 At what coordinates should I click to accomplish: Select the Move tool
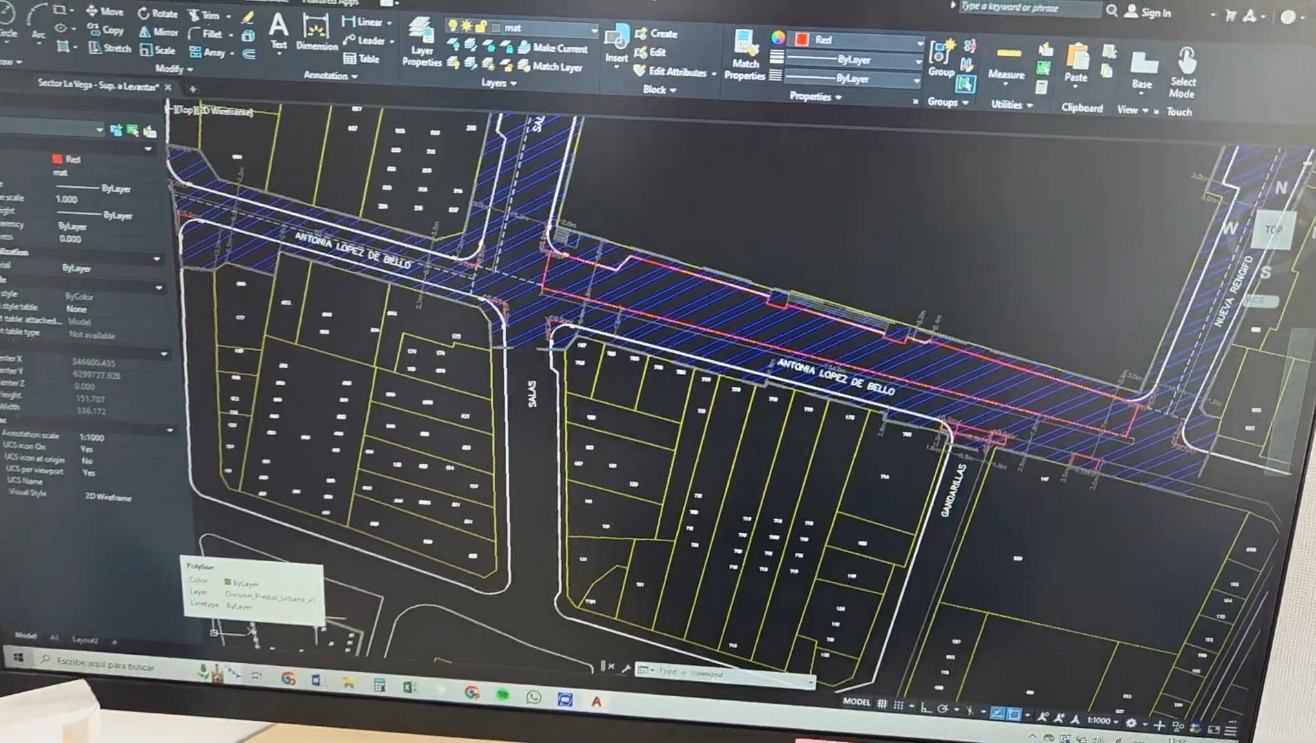105,12
